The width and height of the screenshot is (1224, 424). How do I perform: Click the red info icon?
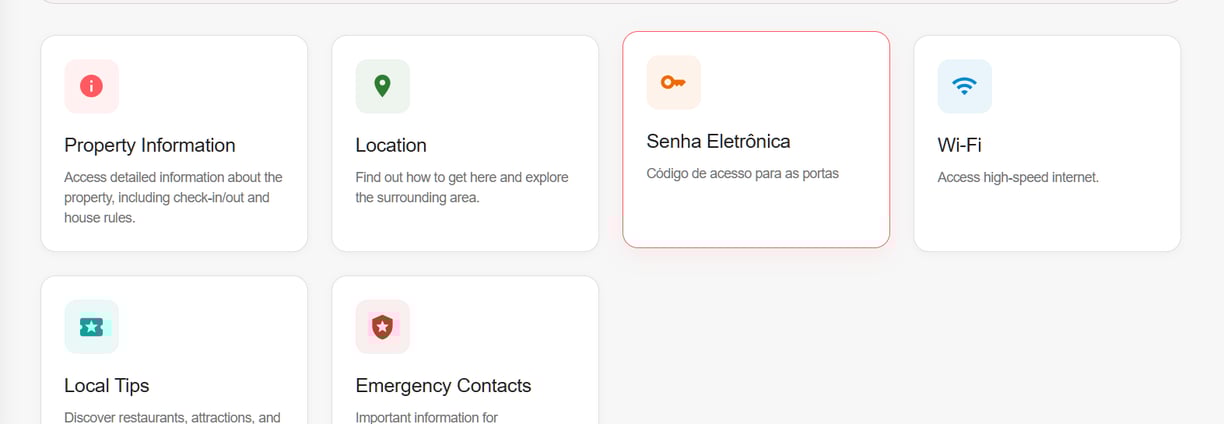91,86
